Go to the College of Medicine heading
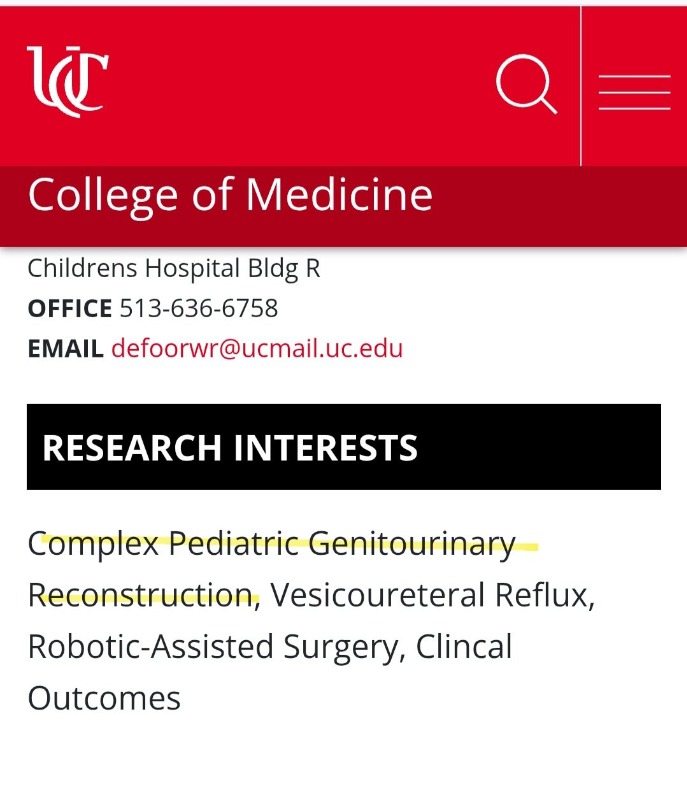 (230, 195)
